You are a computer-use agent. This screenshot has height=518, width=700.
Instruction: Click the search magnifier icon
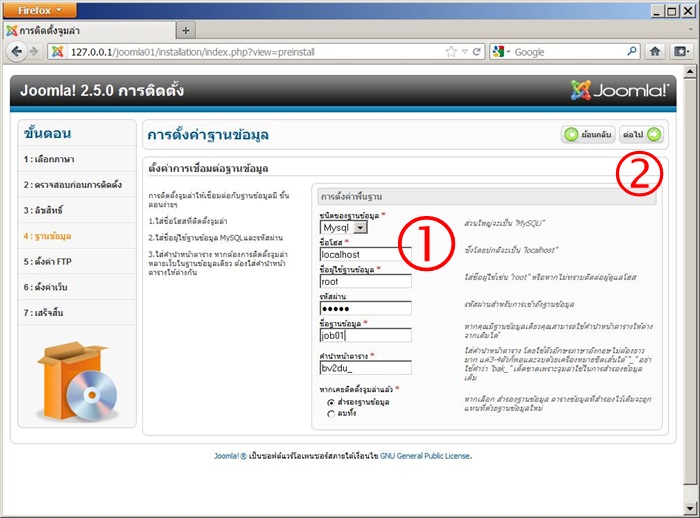tap(632, 52)
